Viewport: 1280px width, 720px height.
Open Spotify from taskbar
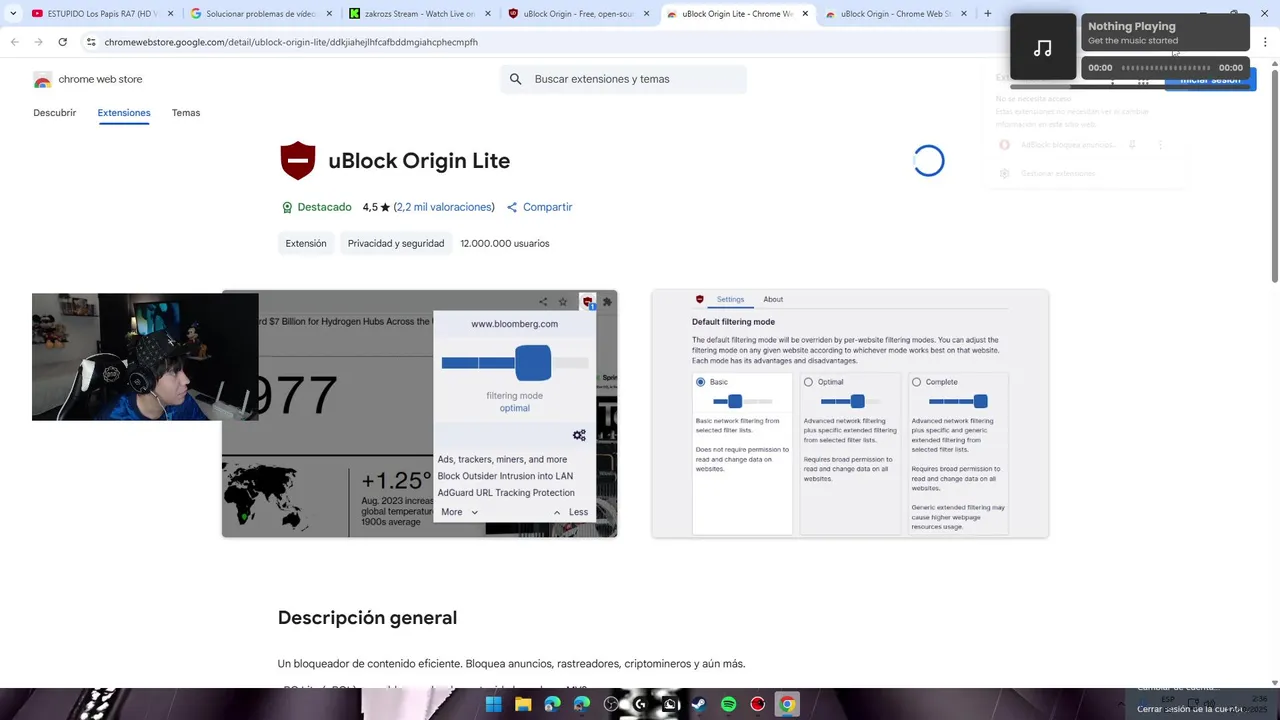(729, 705)
